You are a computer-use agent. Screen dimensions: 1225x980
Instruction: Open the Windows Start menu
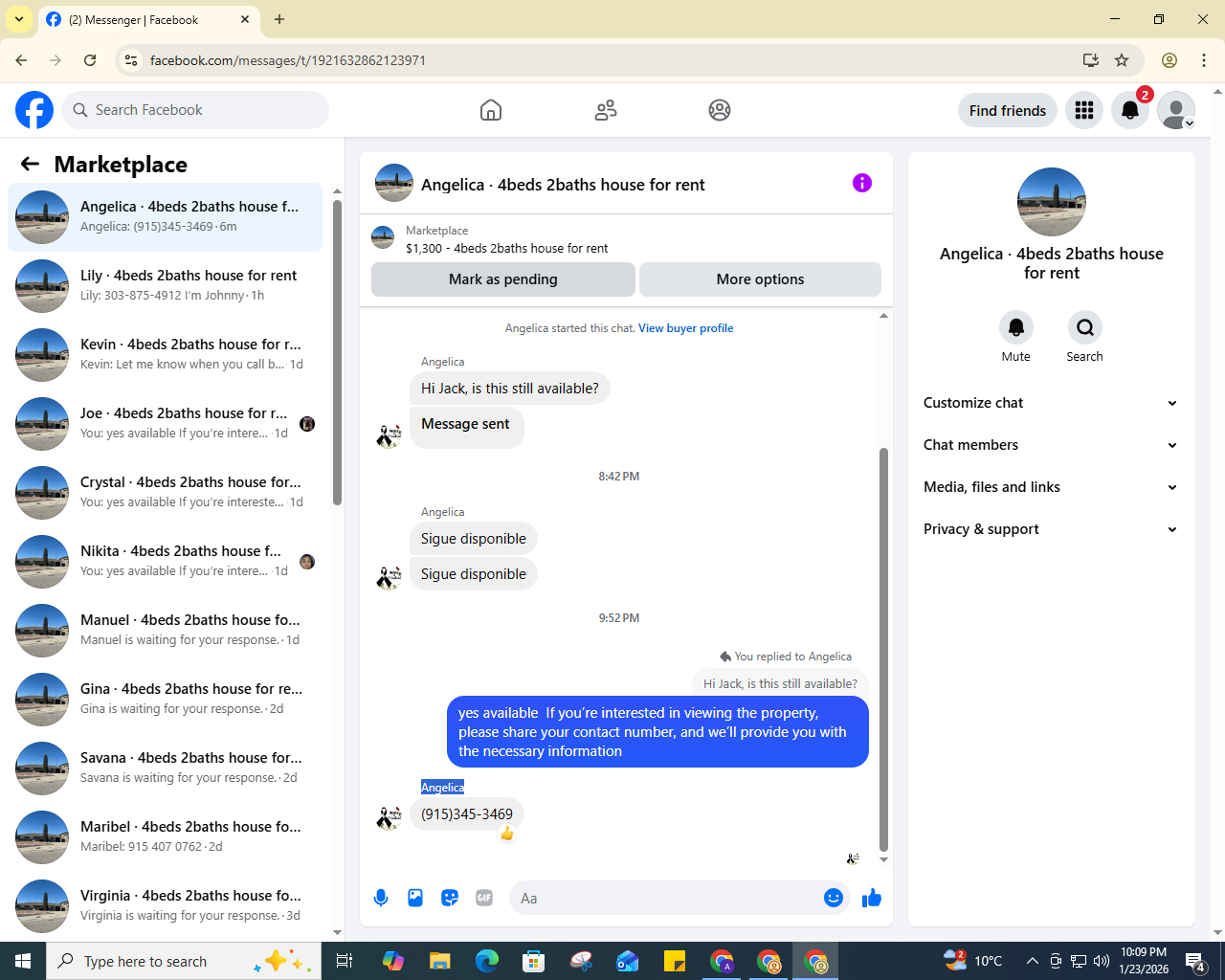pos(23,961)
